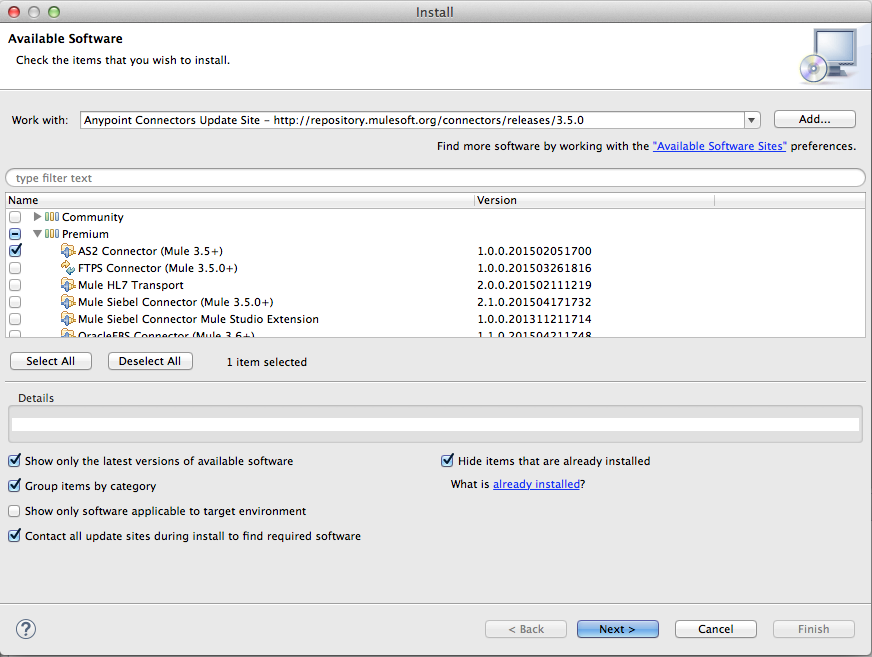Click the OracleEBS Connector plugin icon
Viewport: 872px width, 657px height.
tap(68, 335)
